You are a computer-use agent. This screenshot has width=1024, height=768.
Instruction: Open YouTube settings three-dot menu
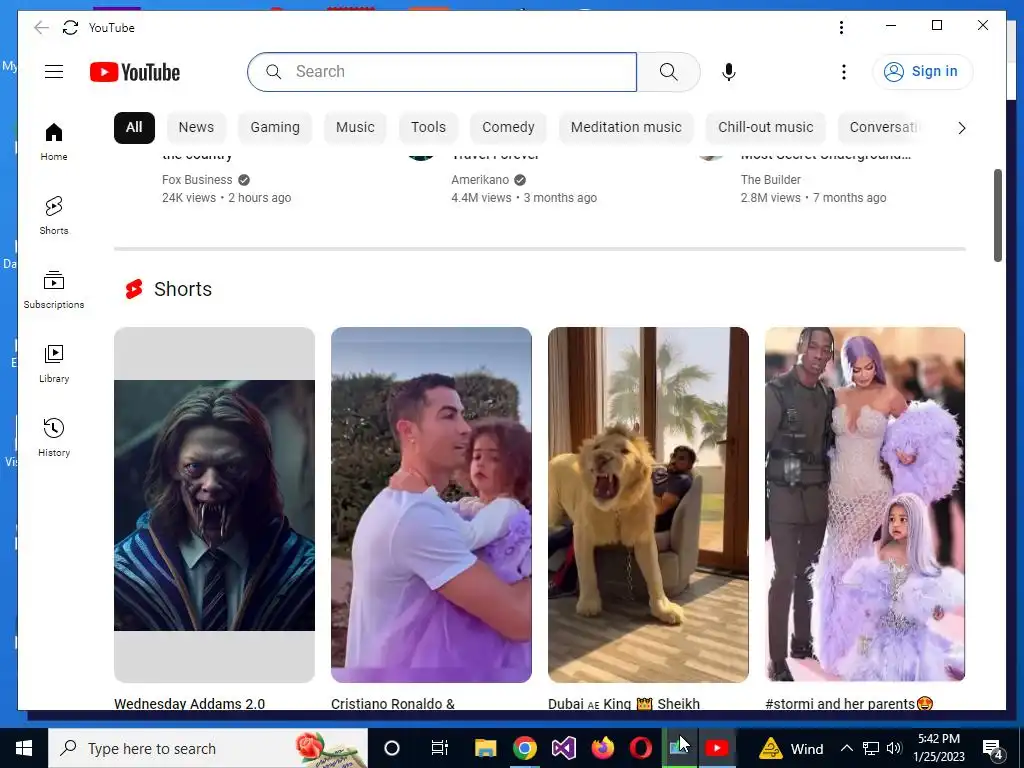pyautogui.click(x=844, y=72)
